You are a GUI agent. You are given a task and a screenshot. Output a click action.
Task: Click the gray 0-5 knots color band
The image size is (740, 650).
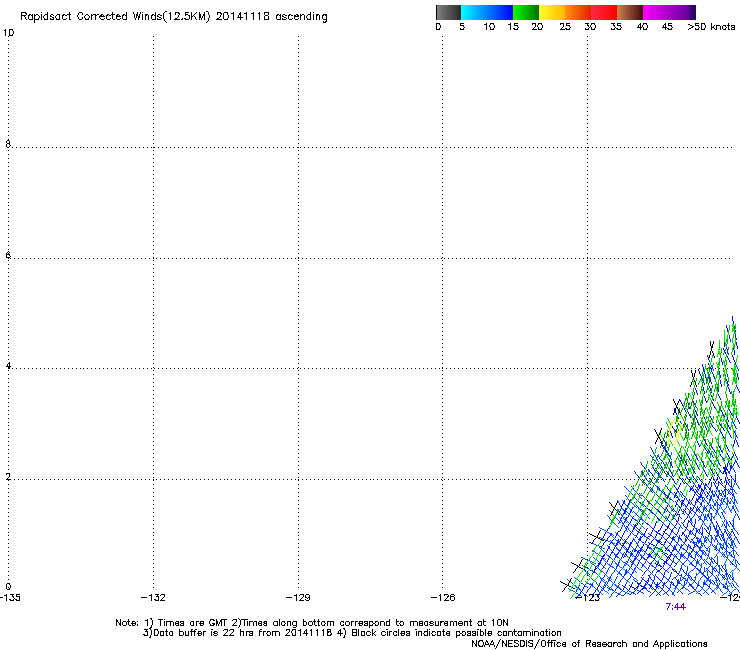coord(448,12)
